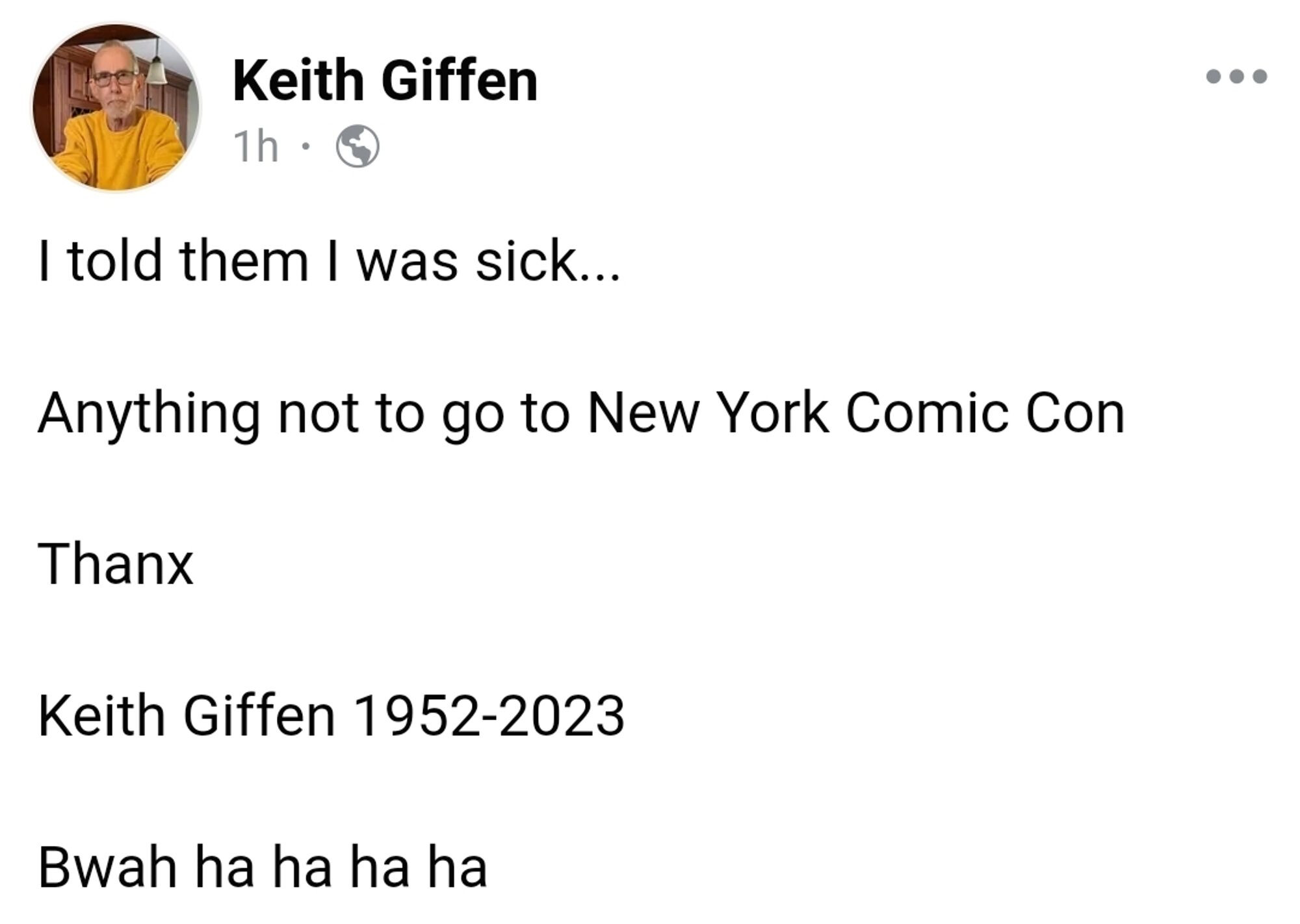Click the man's glasses in the profile photo
Screen dimensions: 1300x924
click(x=114, y=79)
